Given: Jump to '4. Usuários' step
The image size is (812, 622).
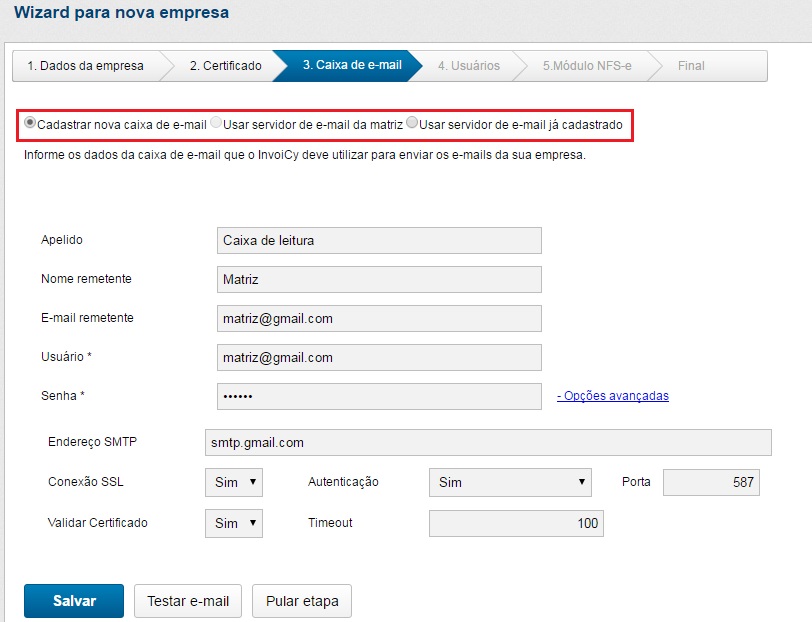Looking at the screenshot, I should [468, 66].
